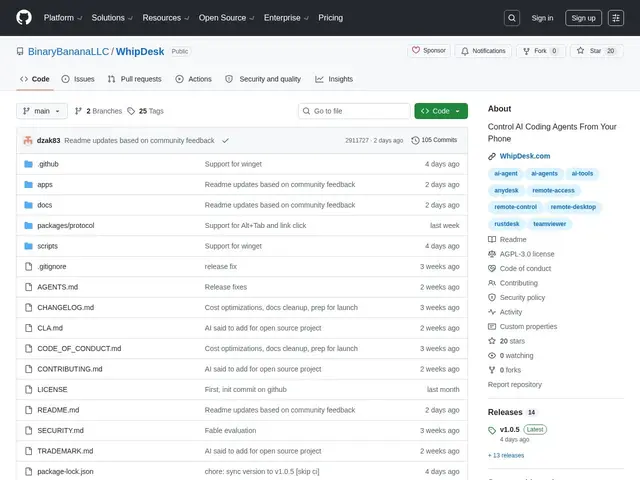The image size is (640, 480).
Task: Click the Sponsor heart button
Action: coord(429,51)
